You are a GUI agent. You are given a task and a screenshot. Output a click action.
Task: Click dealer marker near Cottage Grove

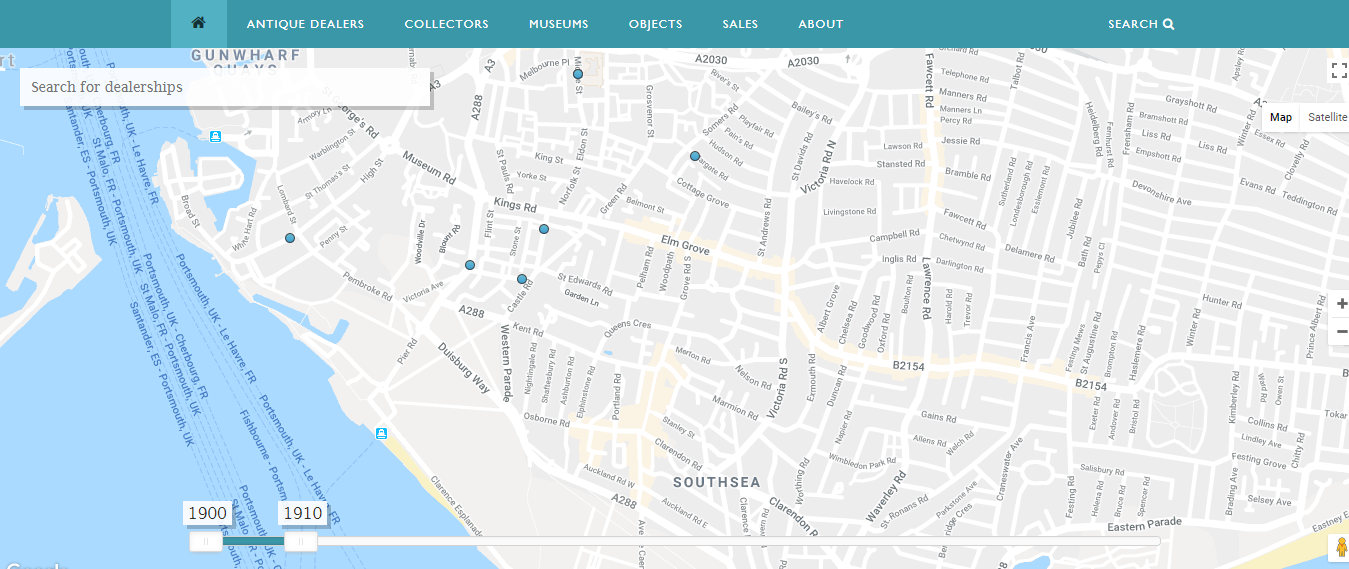[x=695, y=156]
